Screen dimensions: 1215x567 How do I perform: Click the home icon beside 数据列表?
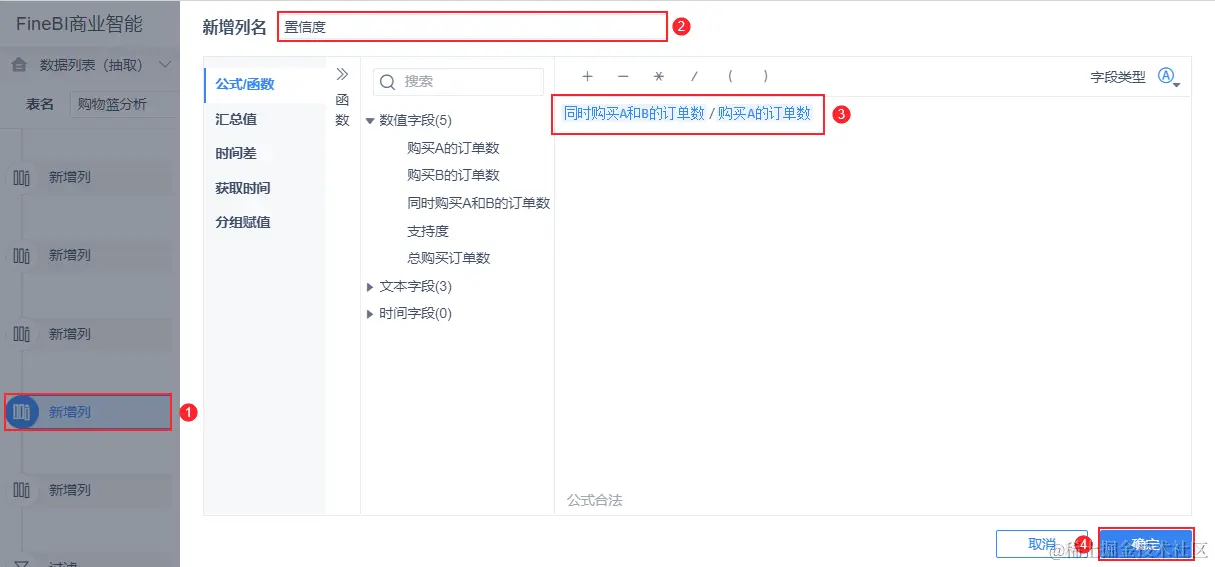[19, 66]
